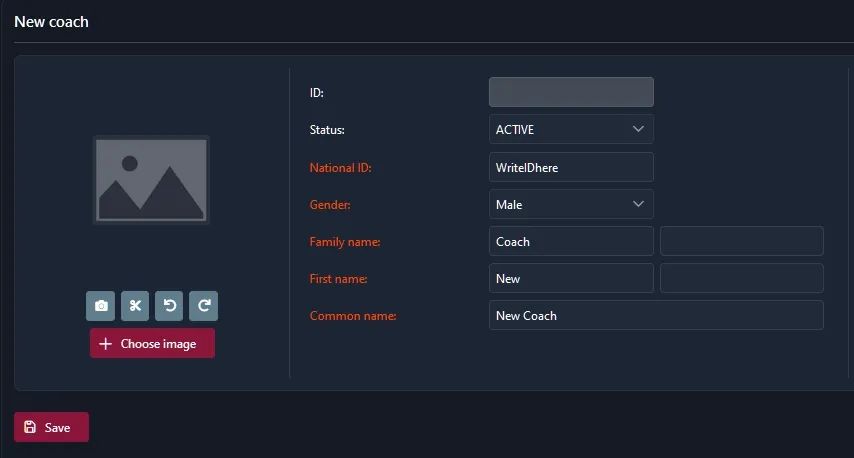854x458 pixels.
Task: Expand the Gender dropdown showing Male
Action: coord(571,204)
